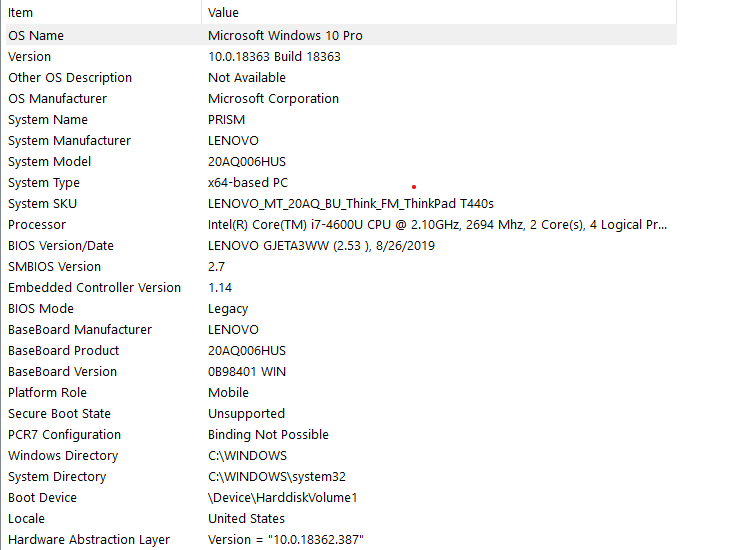Click the Mobile value

click(229, 392)
